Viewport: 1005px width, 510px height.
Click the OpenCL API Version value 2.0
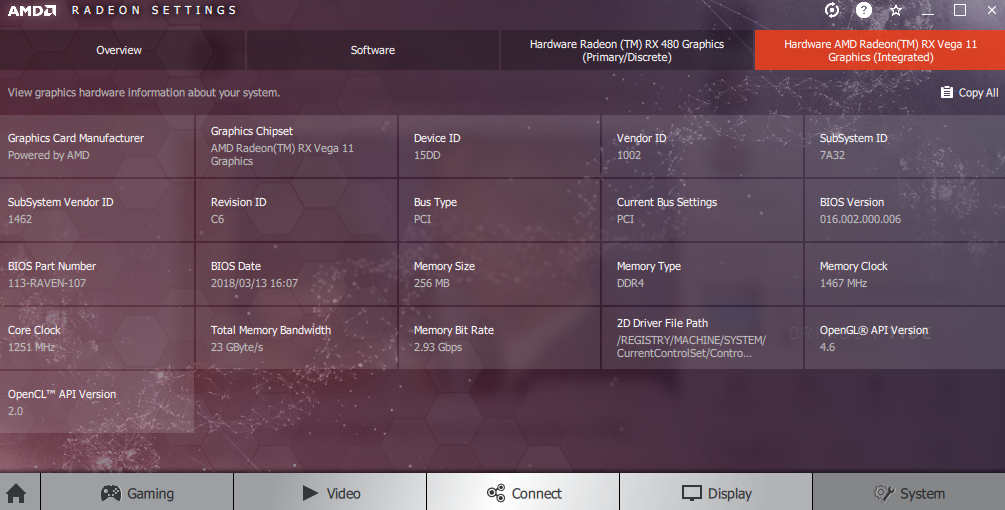point(15,411)
